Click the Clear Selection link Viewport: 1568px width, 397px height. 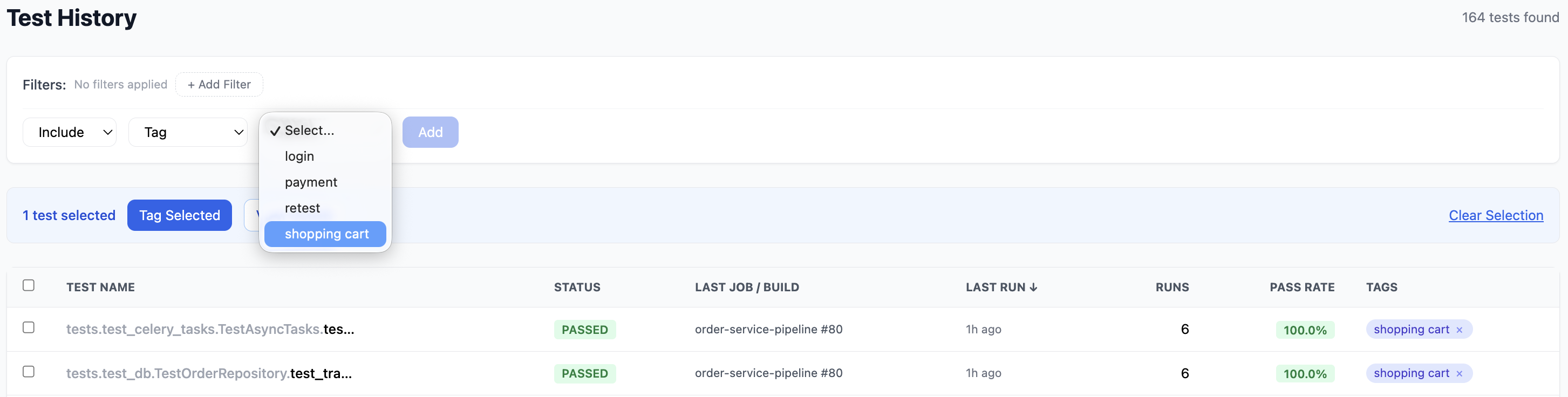(1496, 216)
